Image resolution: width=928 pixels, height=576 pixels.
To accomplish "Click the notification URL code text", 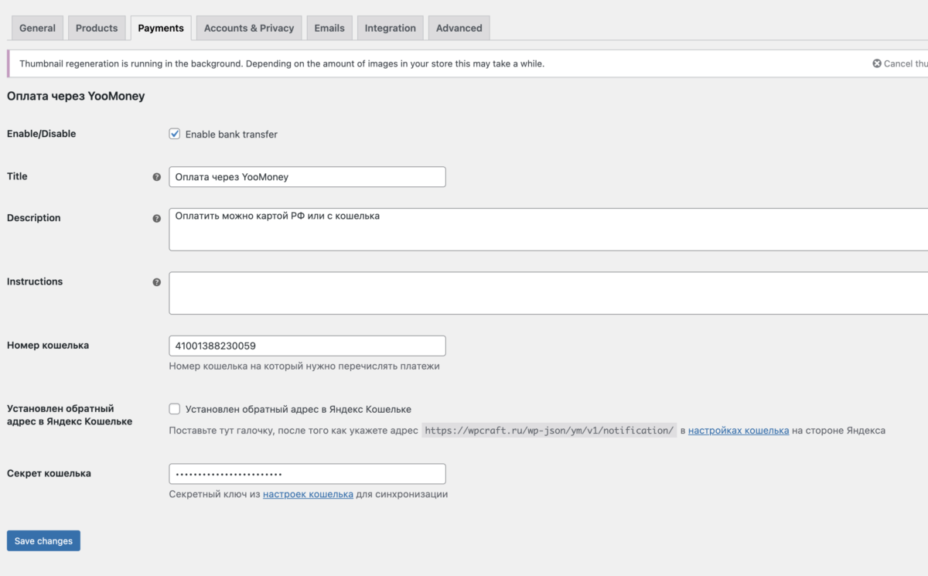I will click(x=549, y=430).
